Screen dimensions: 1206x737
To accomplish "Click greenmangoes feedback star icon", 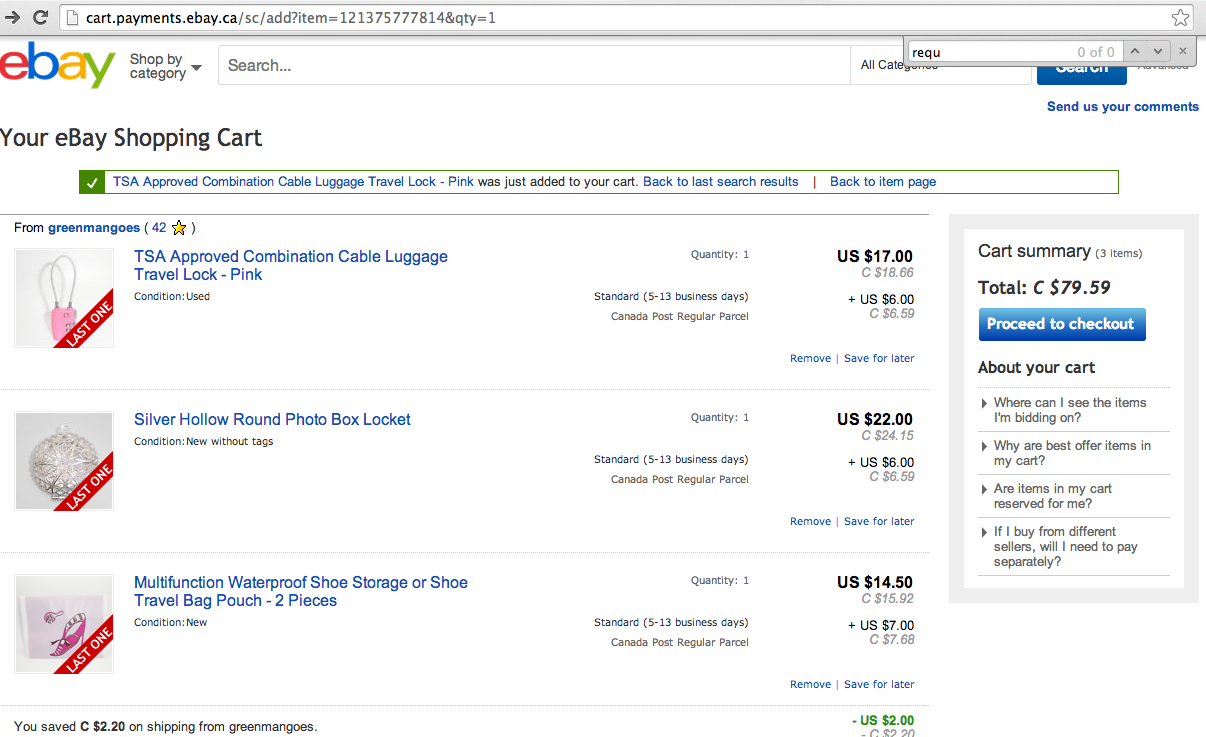I will tap(179, 228).
